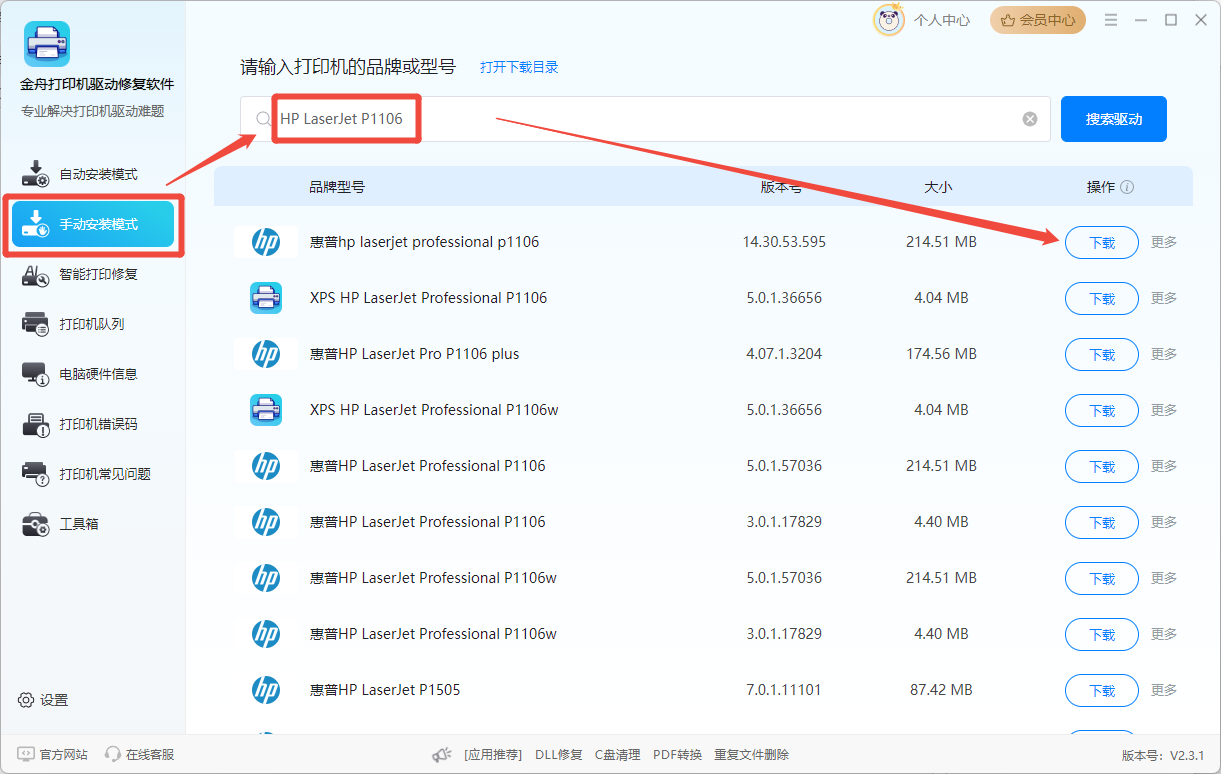Viewport: 1221px width, 774px height.
Task: Switch to 自动安装模式
Action: point(93,174)
